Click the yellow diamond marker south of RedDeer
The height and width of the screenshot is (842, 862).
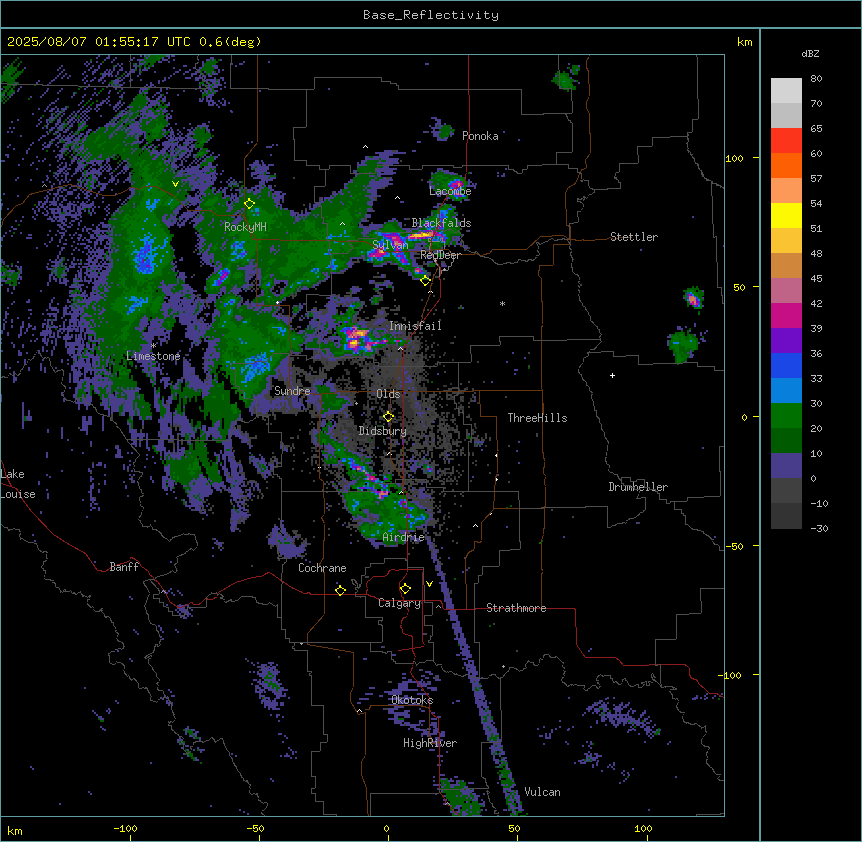point(425,281)
